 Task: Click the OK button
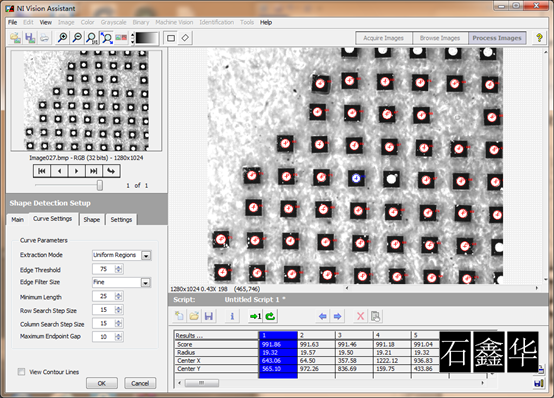(102, 383)
